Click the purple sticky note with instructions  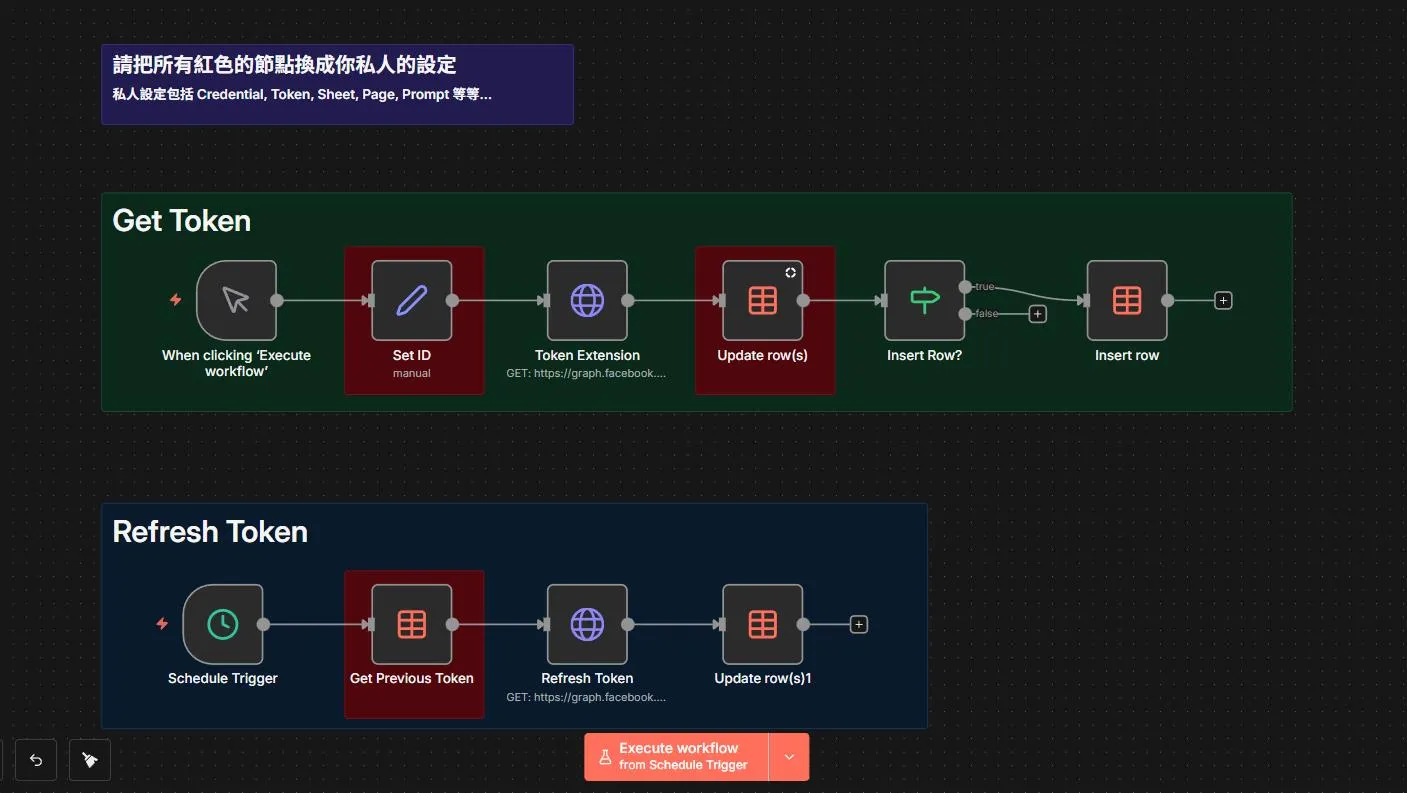[x=337, y=84]
